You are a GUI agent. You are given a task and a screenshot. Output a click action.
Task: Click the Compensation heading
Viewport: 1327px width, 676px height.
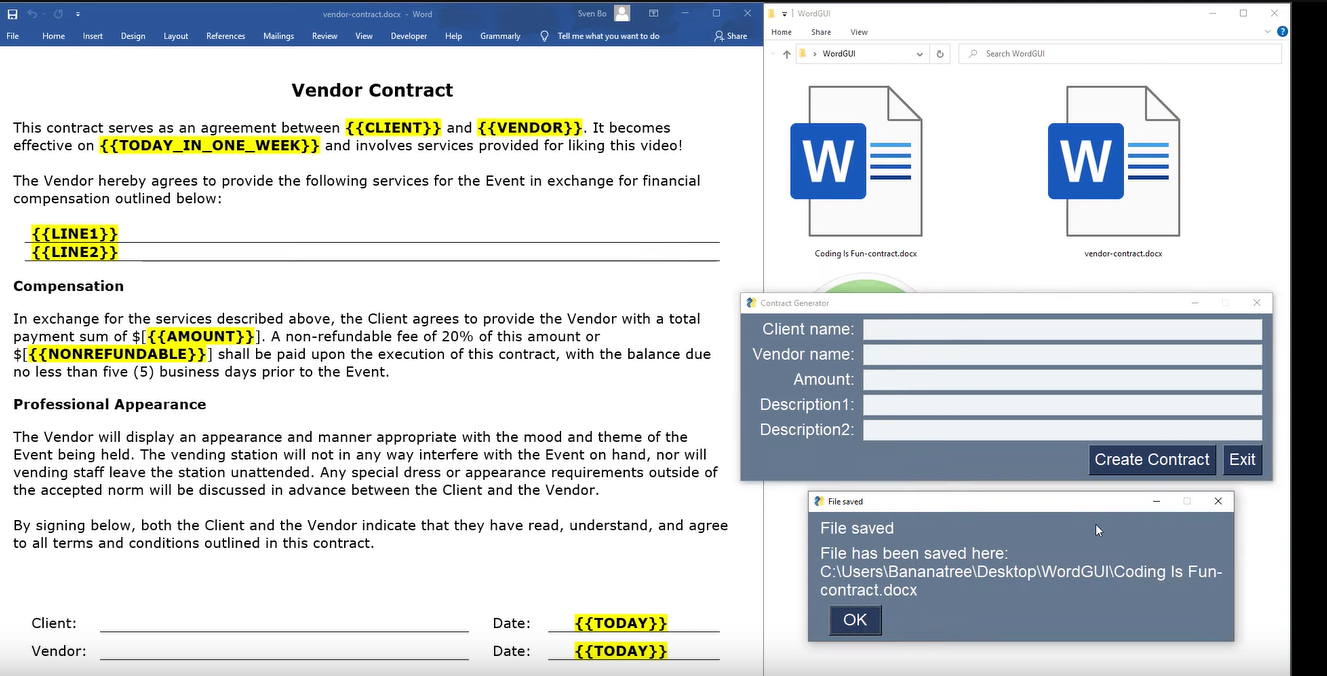click(x=69, y=286)
